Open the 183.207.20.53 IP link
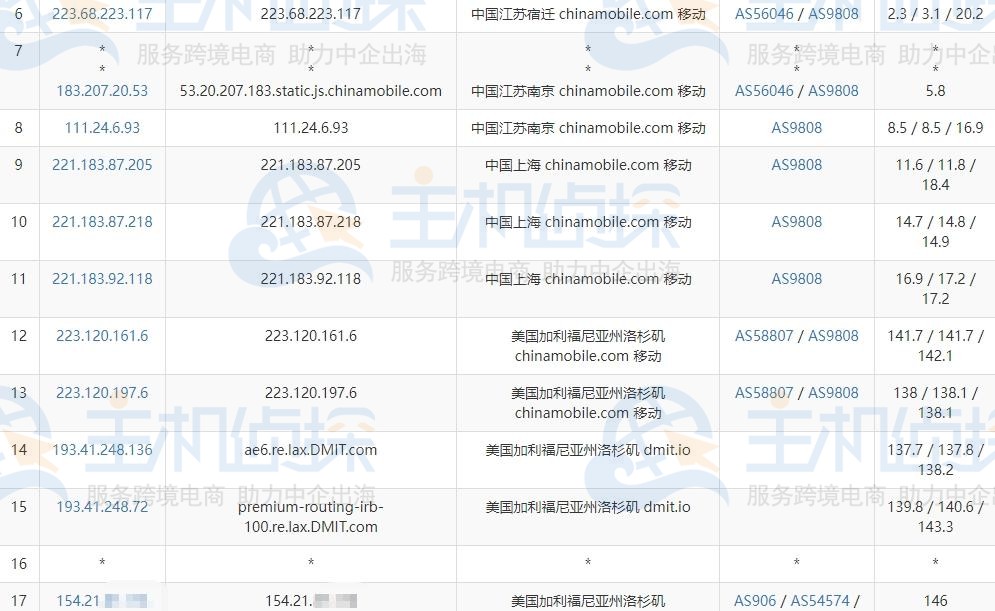 coord(102,91)
